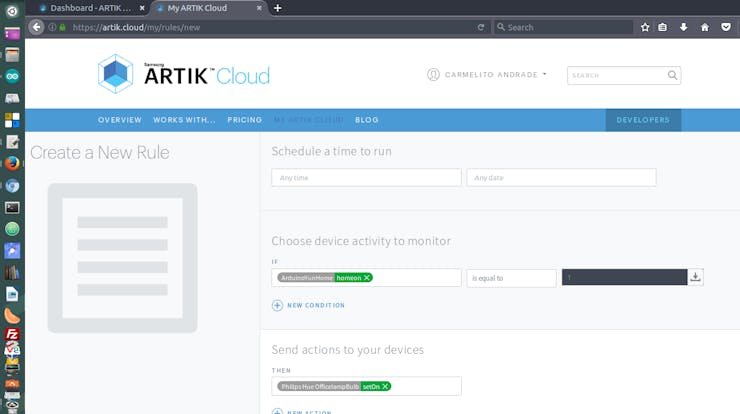Click the site info icon in address bar

pyautogui.click(x=52, y=27)
